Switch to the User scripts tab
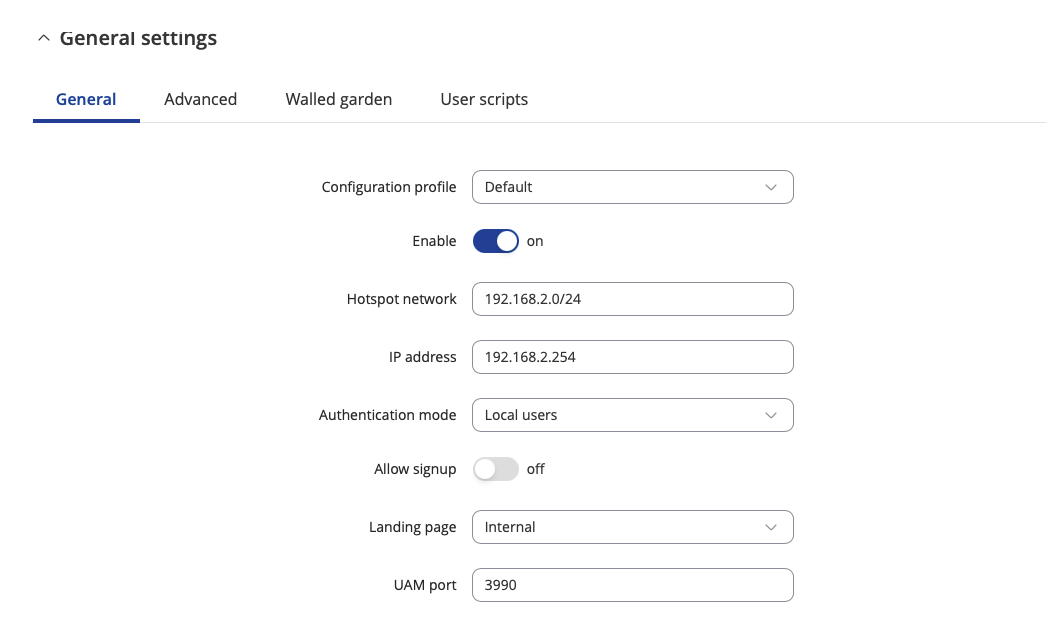This screenshot has width=1046, height=625. point(484,99)
